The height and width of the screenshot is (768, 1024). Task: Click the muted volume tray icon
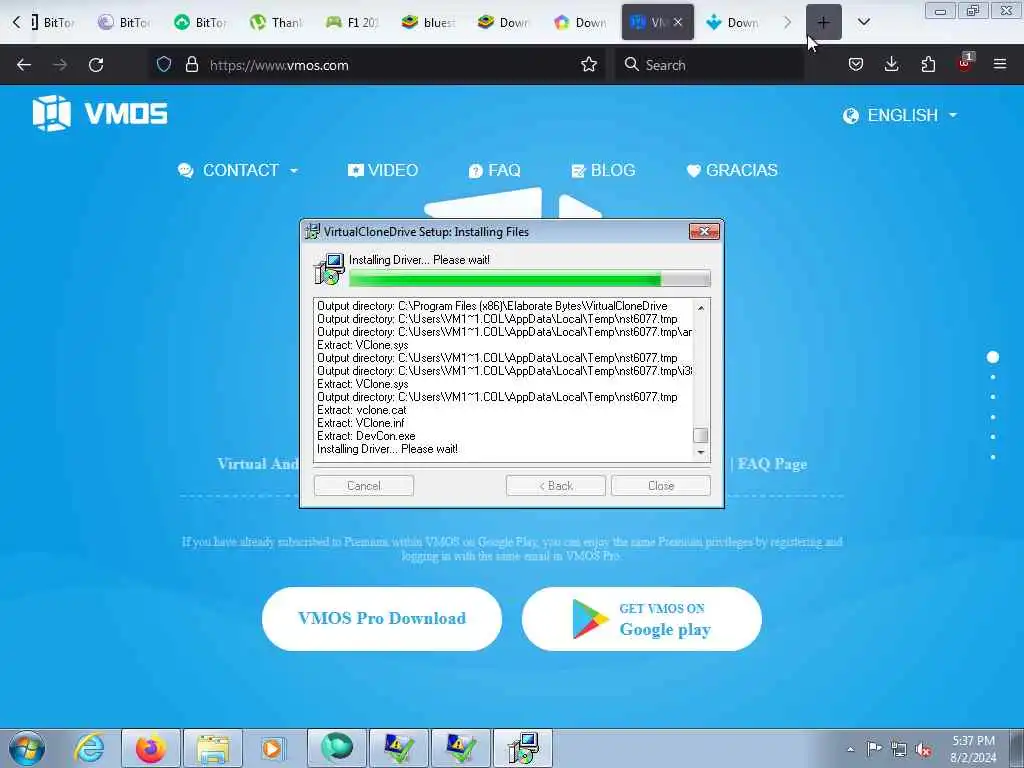point(923,749)
